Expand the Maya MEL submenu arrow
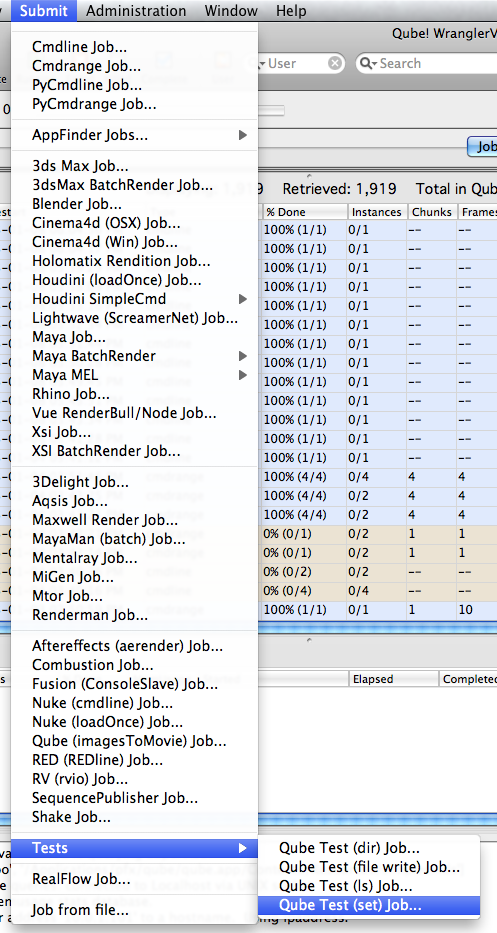Image resolution: width=497 pixels, height=933 pixels. click(242, 375)
